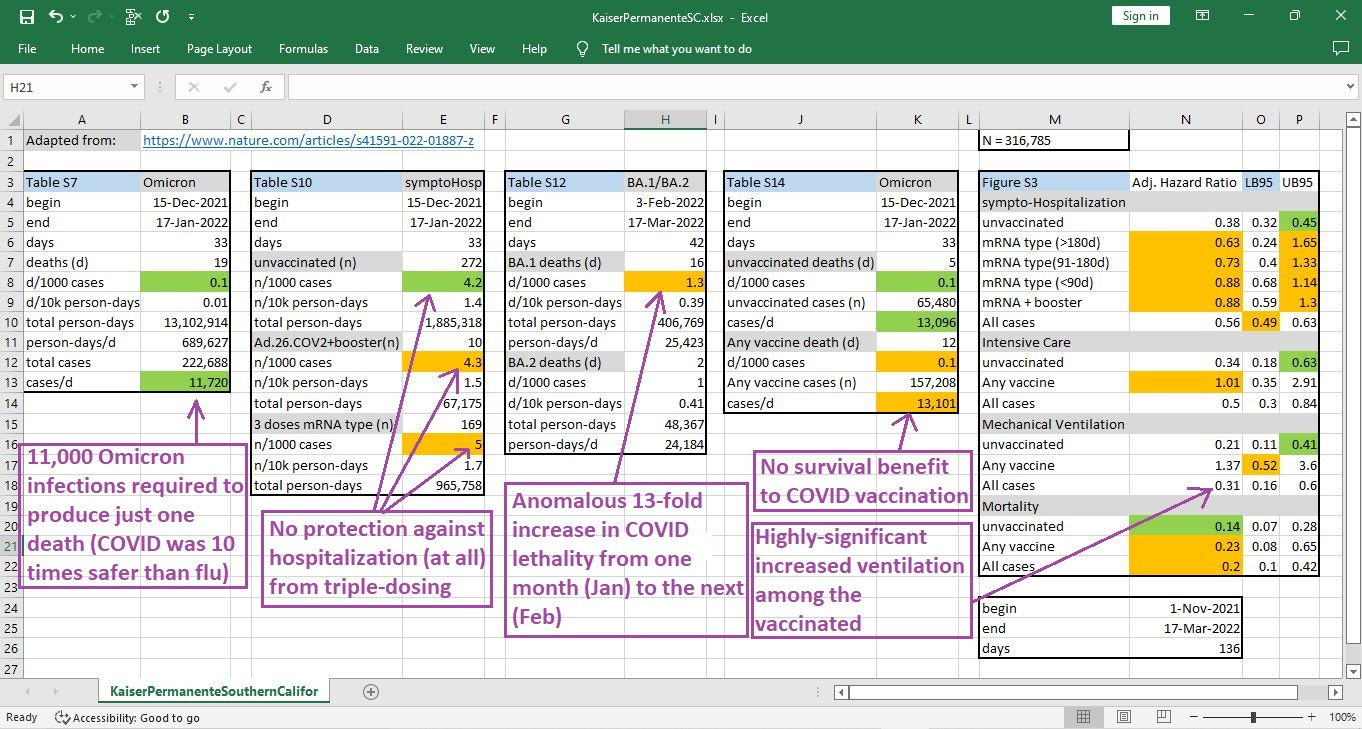This screenshot has width=1362, height=729.
Task: Click the Ready status indicator
Action: pyautogui.click(x=22, y=717)
